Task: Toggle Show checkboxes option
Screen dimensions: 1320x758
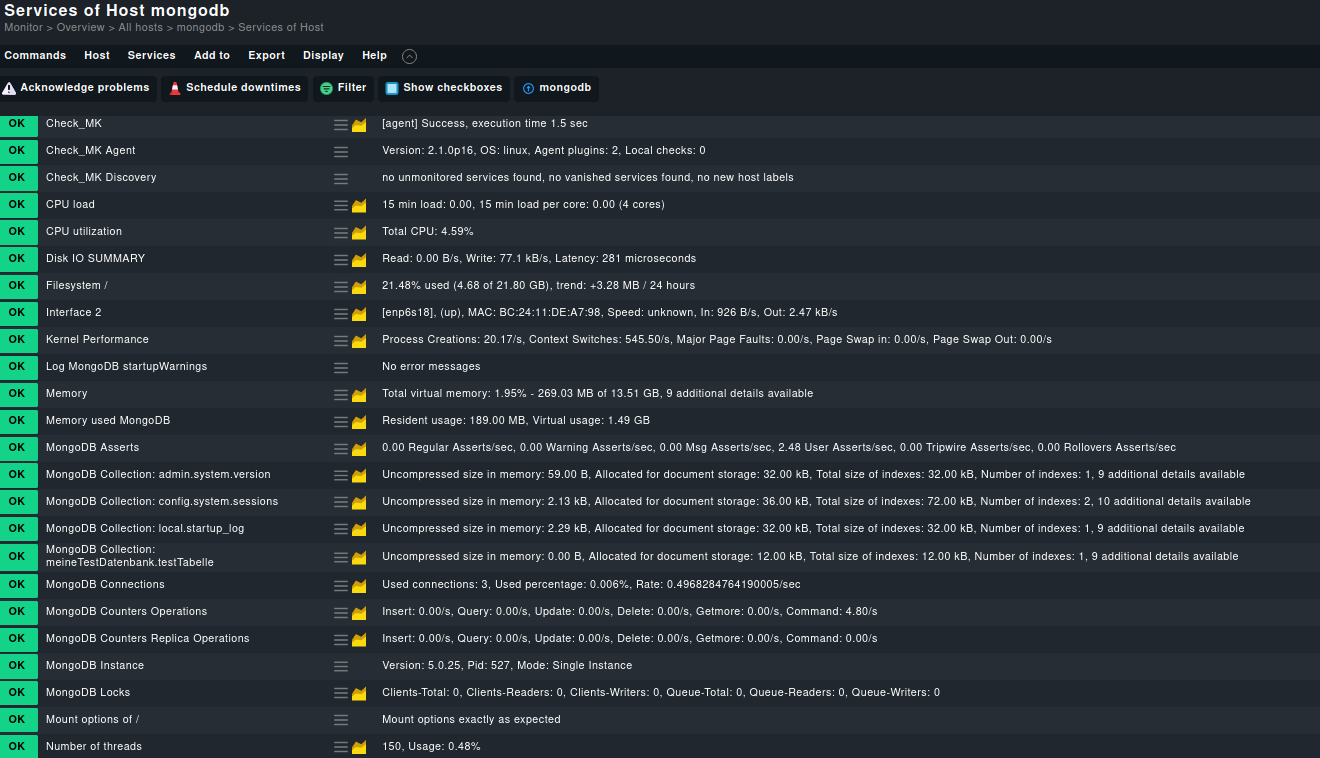Action: (443, 88)
